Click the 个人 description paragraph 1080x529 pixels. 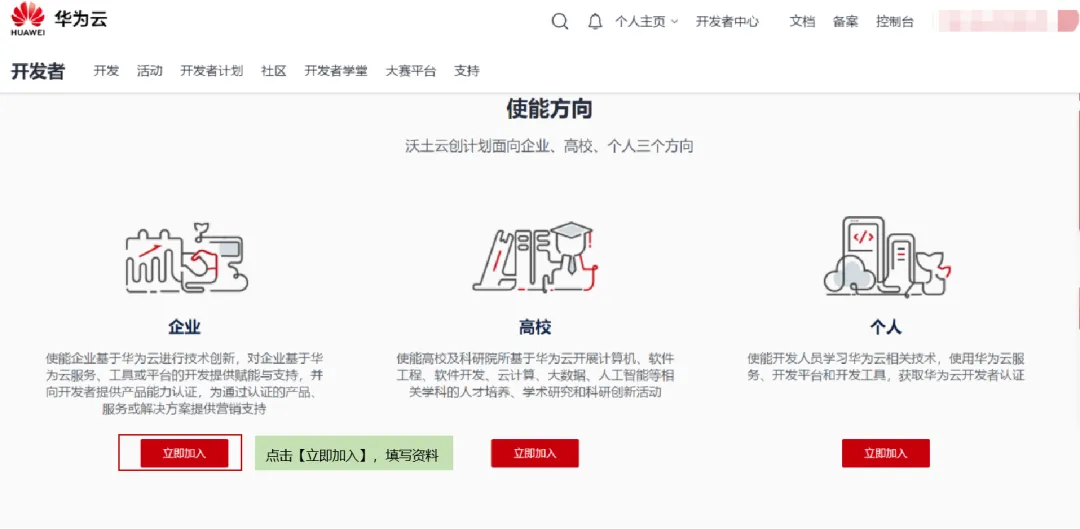(x=886, y=367)
